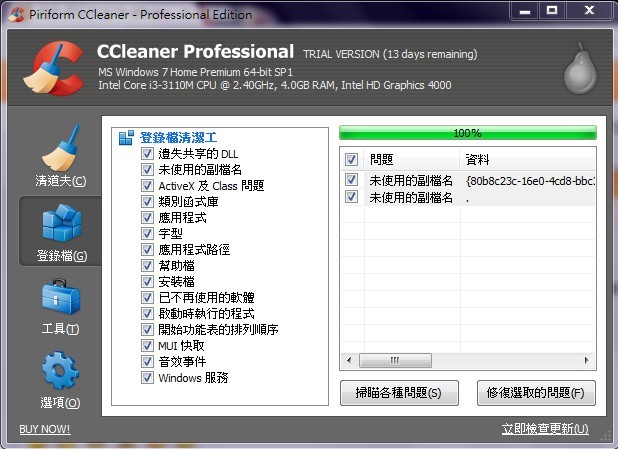
Task: Uncheck the 幫助檔 option
Action: click(x=147, y=265)
